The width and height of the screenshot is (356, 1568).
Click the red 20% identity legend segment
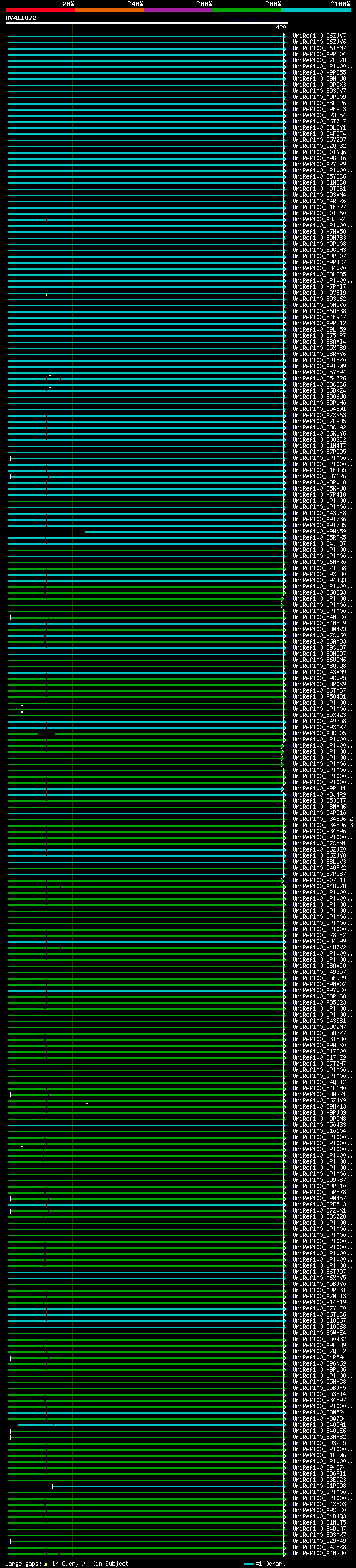pos(39,10)
